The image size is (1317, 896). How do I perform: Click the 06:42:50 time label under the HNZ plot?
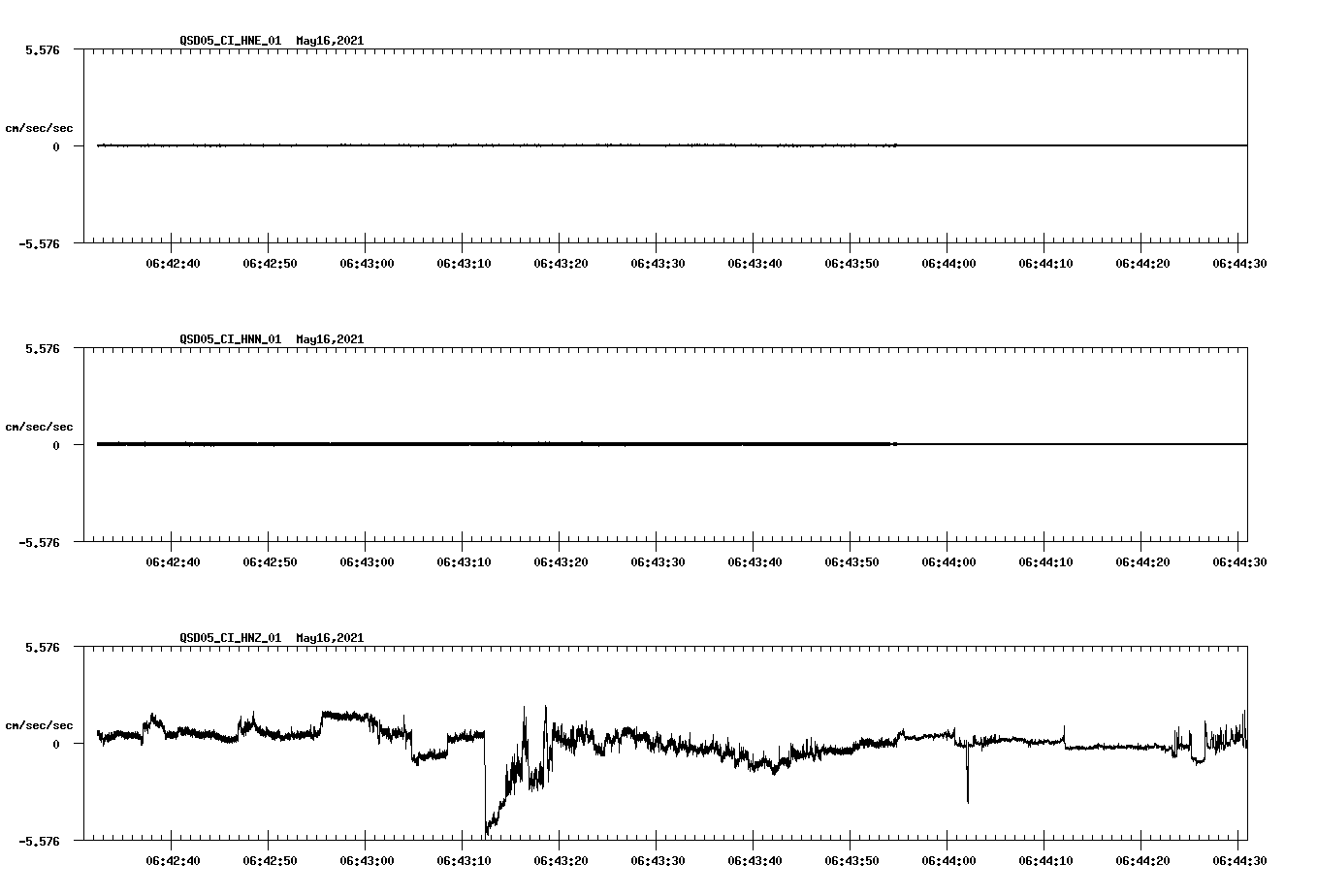point(270,860)
